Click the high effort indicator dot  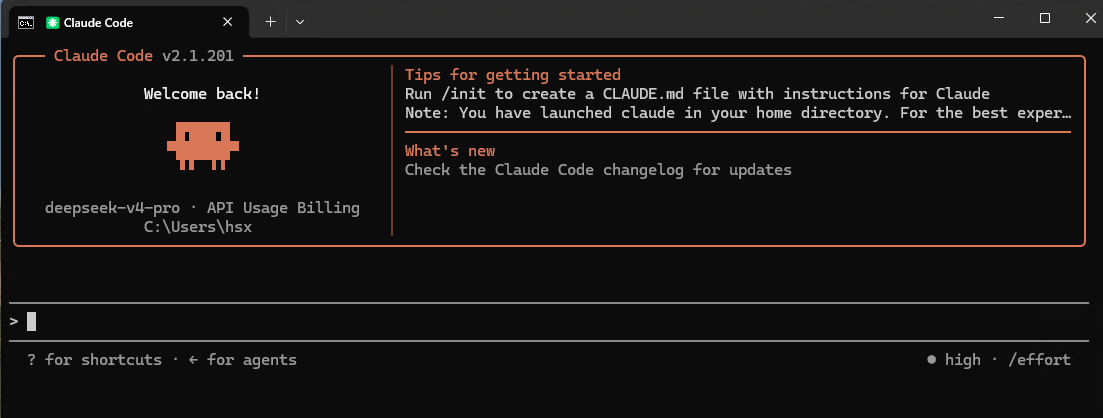(932, 360)
